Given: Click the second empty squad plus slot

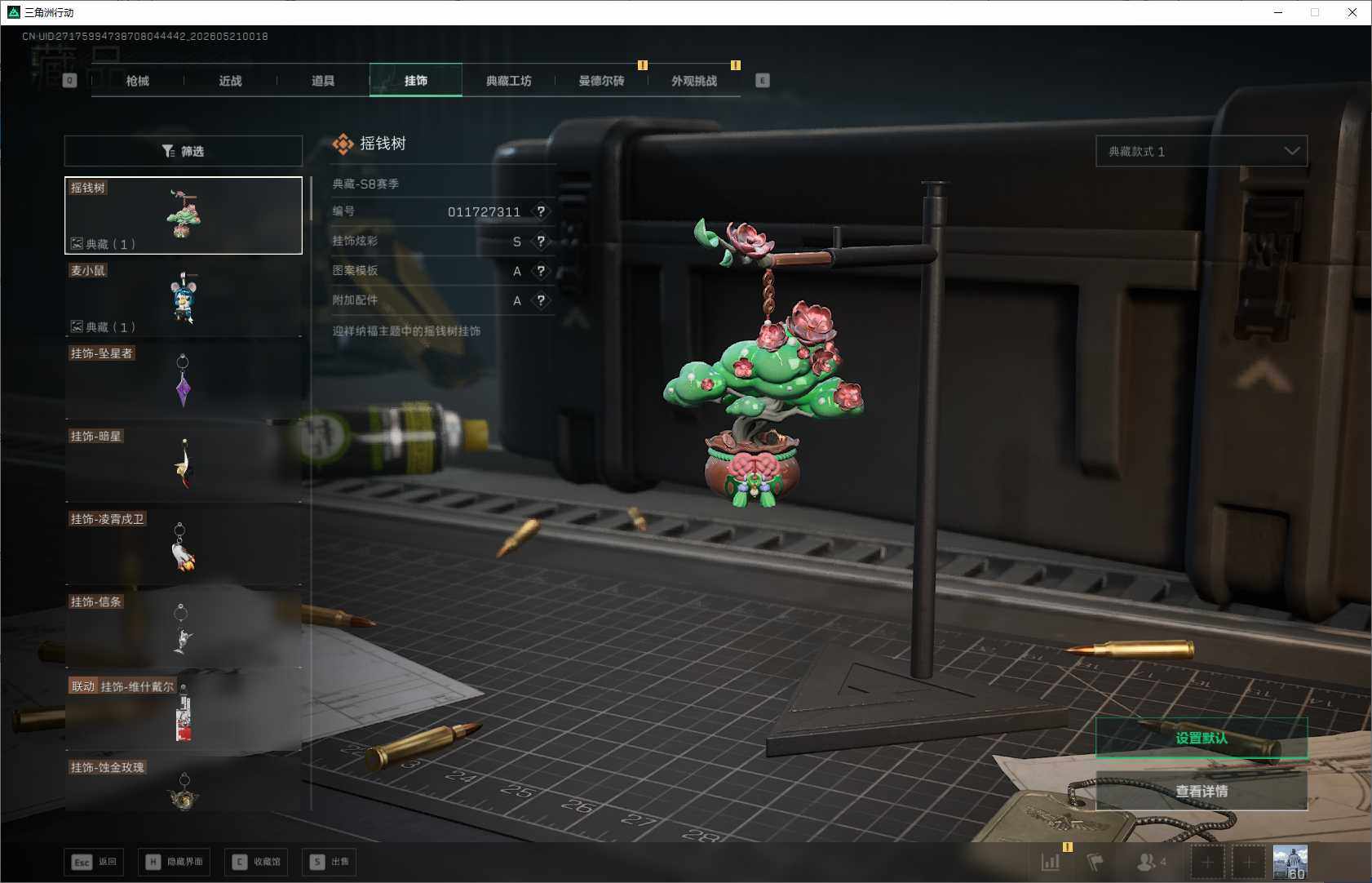Looking at the screenshot, I should tap(1248, 862).
